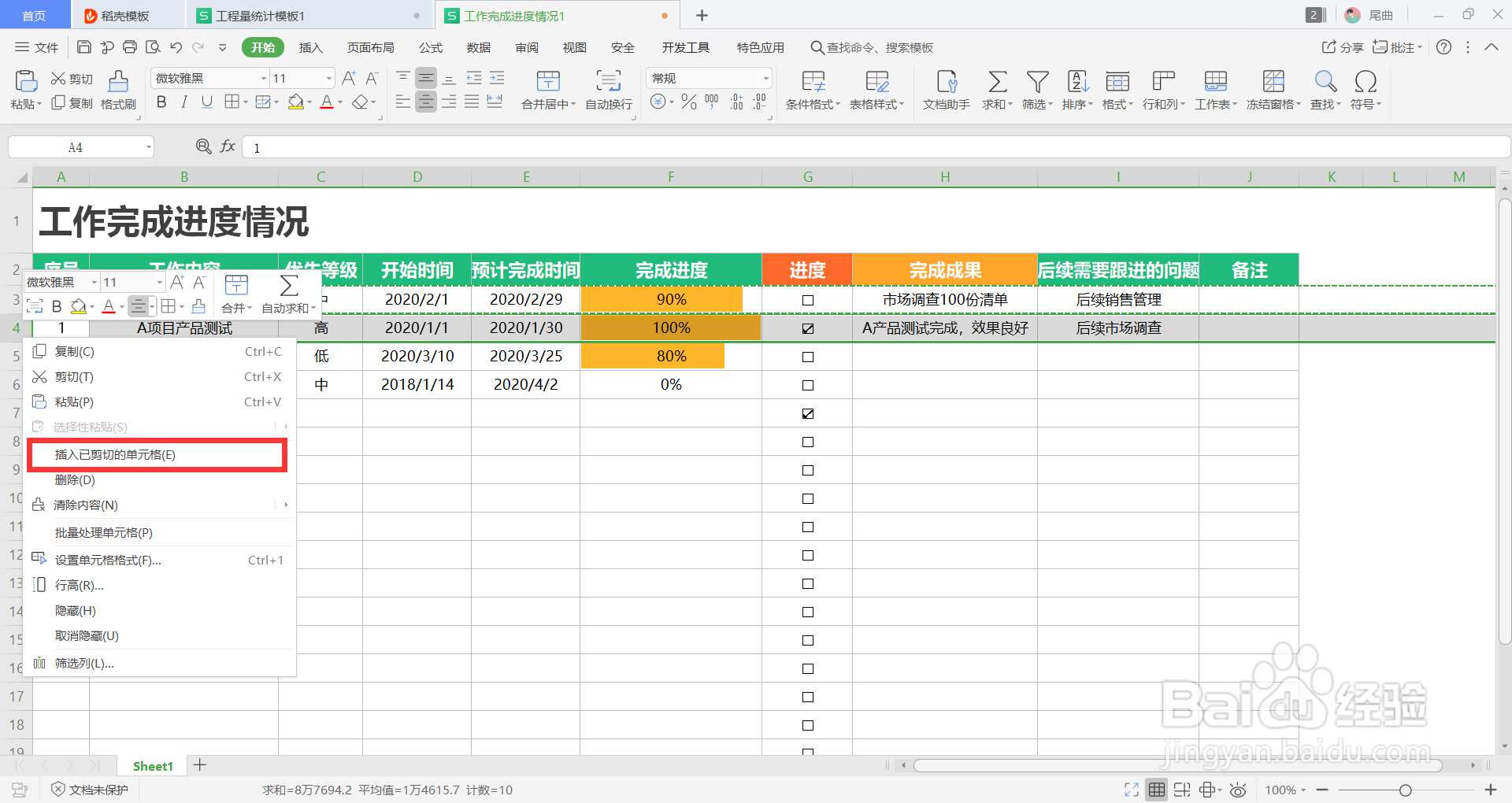Open the 条件格式 conditional formatting tool
The height and width of the screenshot is (803, 1512).
[x=812, y=88]
